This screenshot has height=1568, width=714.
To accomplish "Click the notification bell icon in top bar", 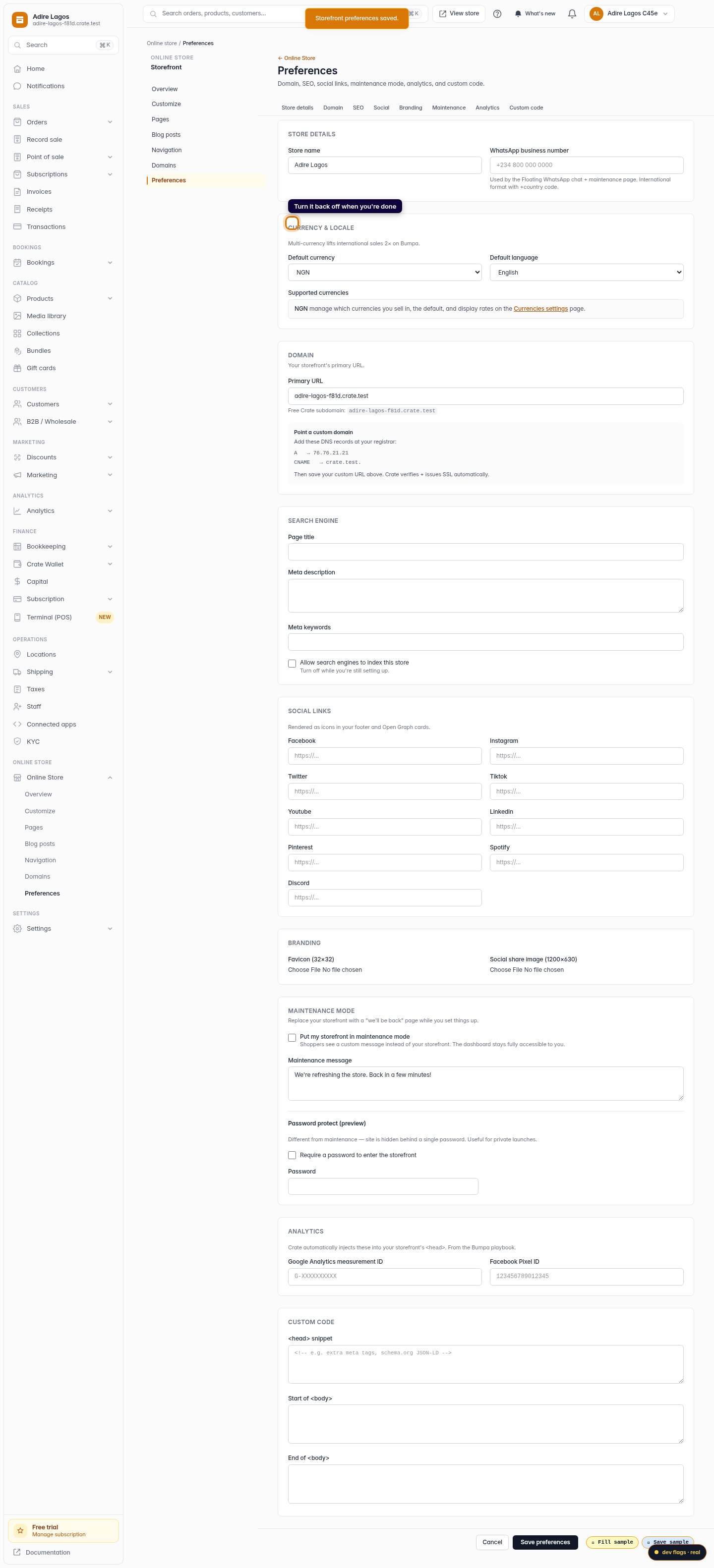I will (x=571, y=13).
